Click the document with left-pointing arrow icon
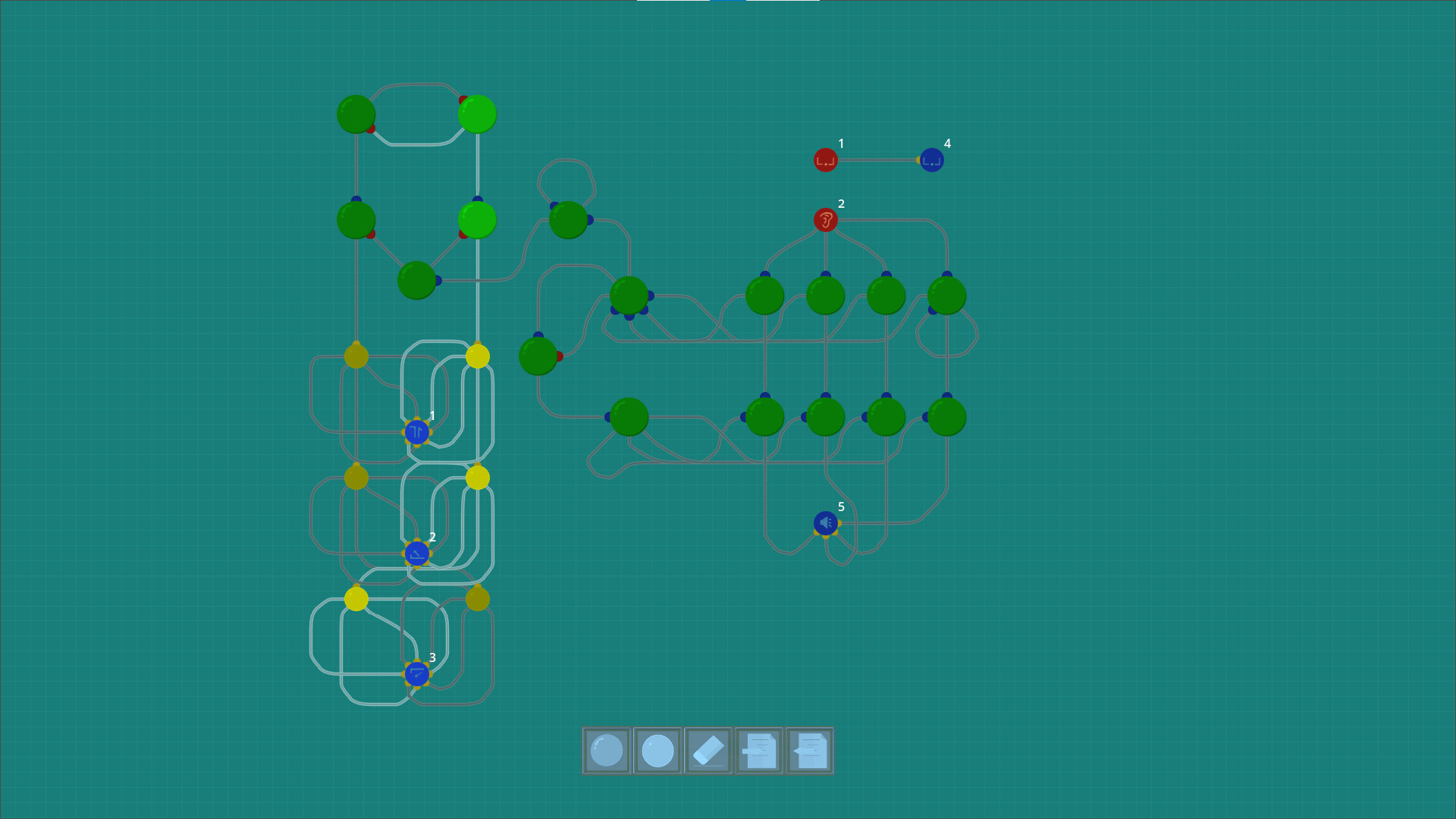Screen dimensions: 1456x819 pyautogui.click(x=810, y=751)
